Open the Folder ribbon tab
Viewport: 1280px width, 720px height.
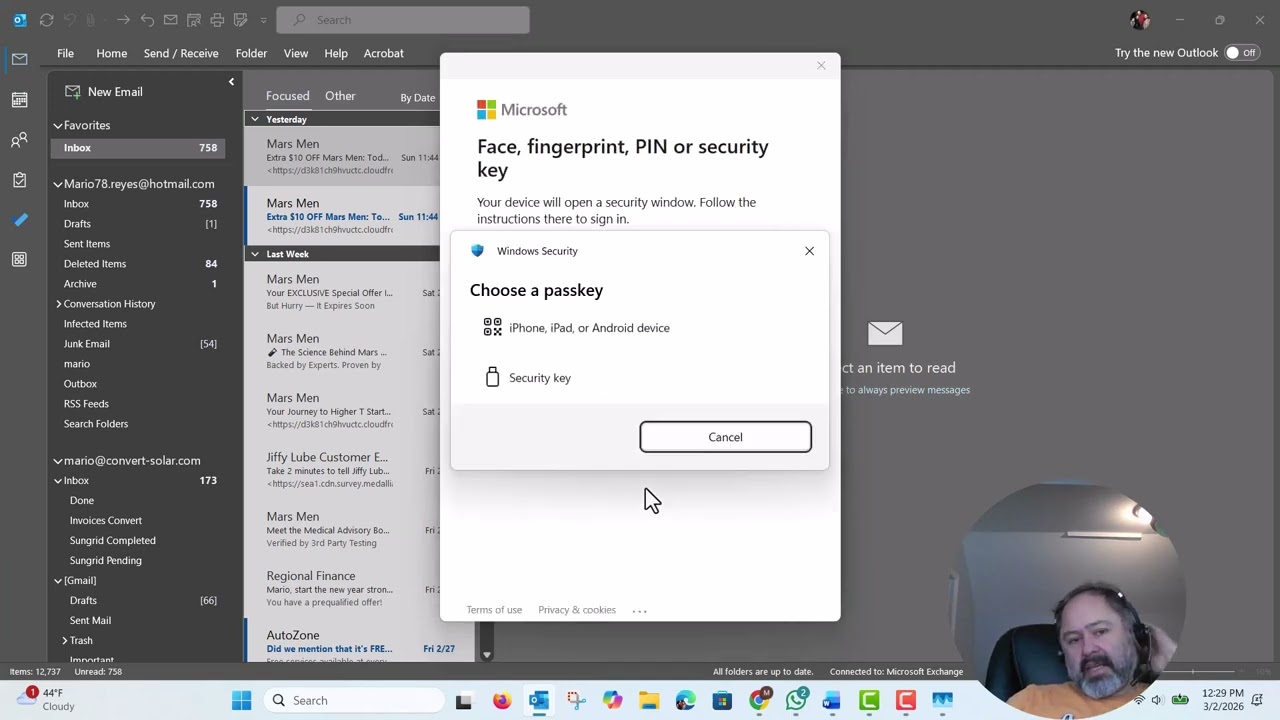[x=251, y=53]
